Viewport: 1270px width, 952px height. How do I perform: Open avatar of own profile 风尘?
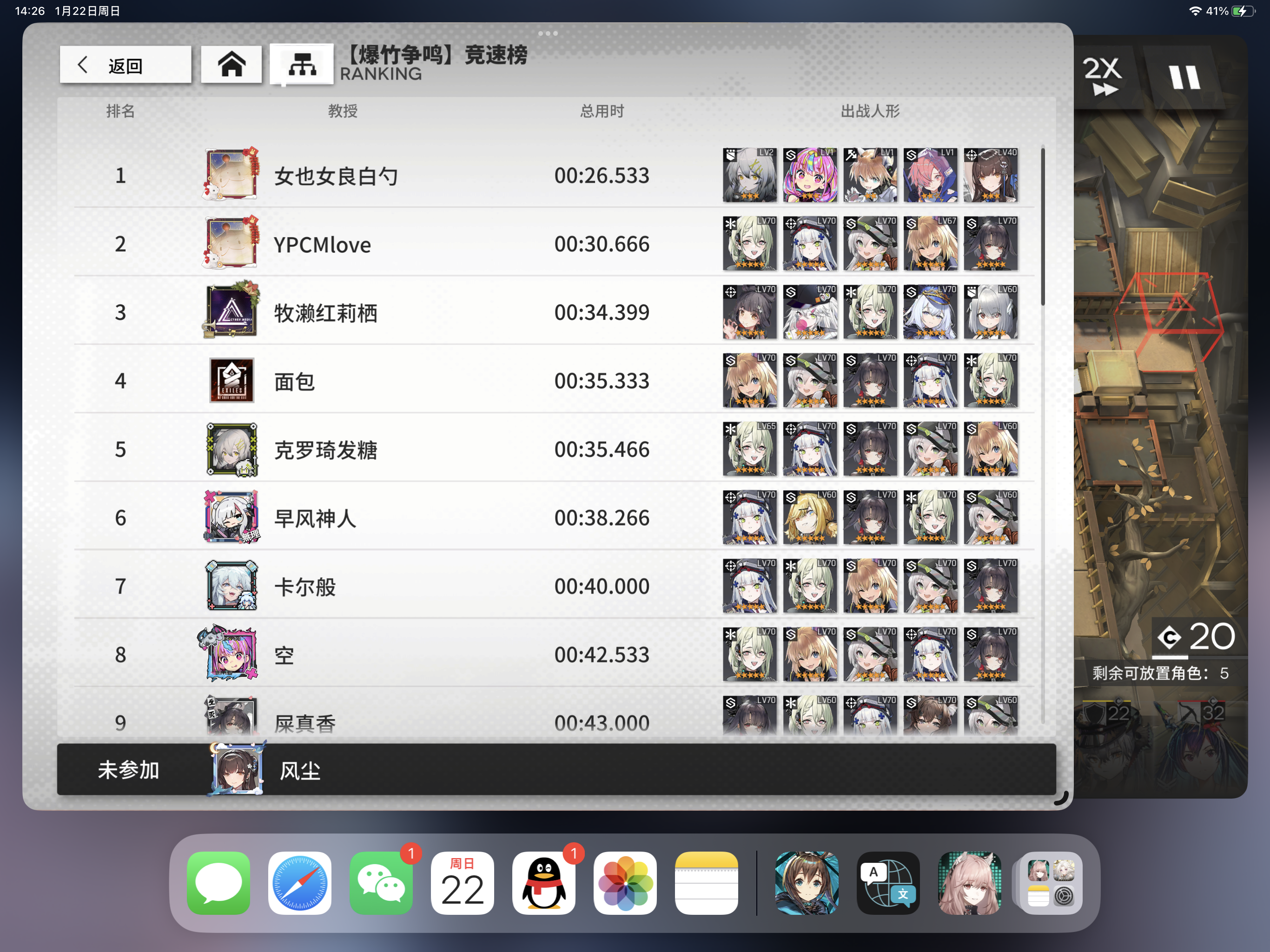pyautogui.click(x=237, y=769)
